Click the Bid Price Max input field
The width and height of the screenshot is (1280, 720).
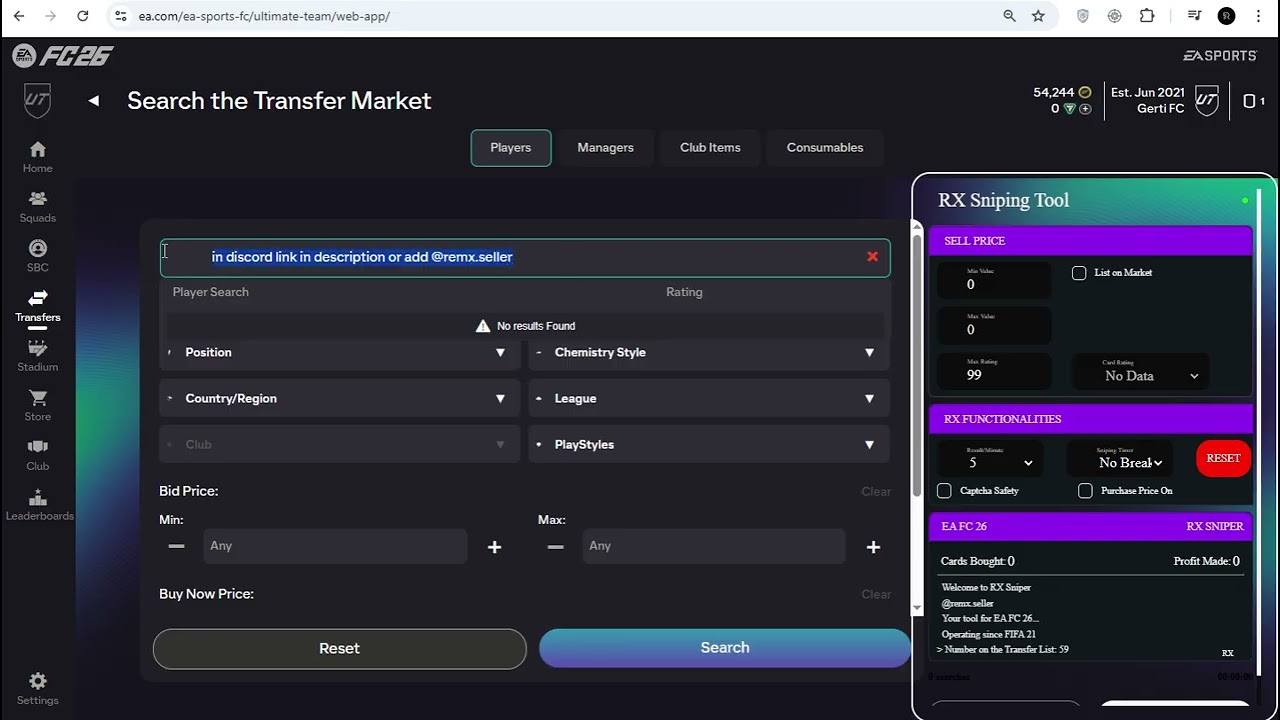click(x=714, y=546)
